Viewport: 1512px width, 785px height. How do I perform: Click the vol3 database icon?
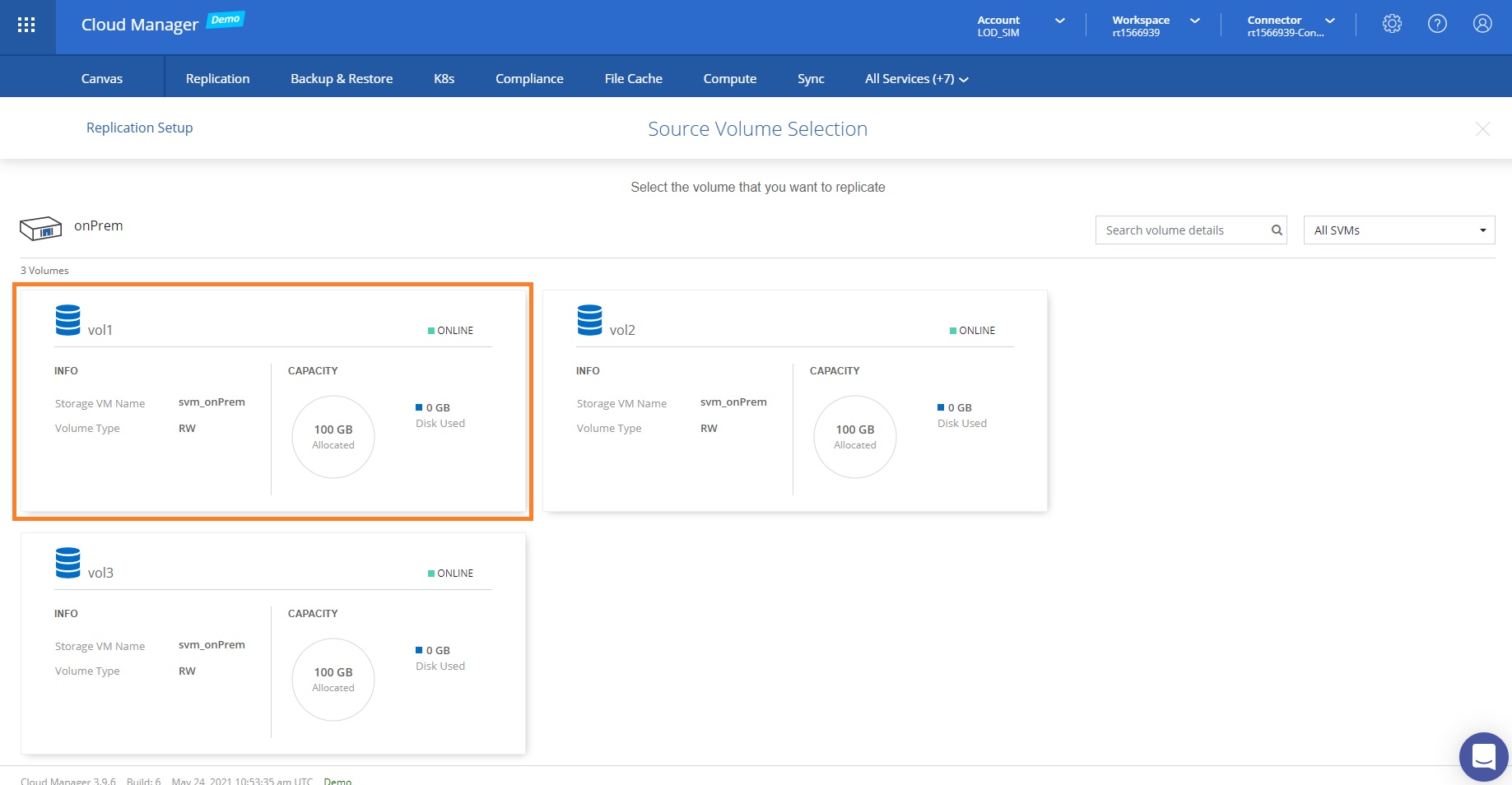67,563
